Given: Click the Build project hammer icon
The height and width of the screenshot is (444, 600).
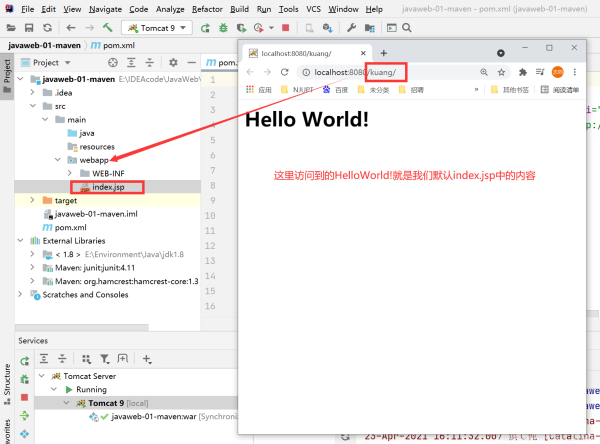Looking at the screenshot, I should [x=107, y=27].
